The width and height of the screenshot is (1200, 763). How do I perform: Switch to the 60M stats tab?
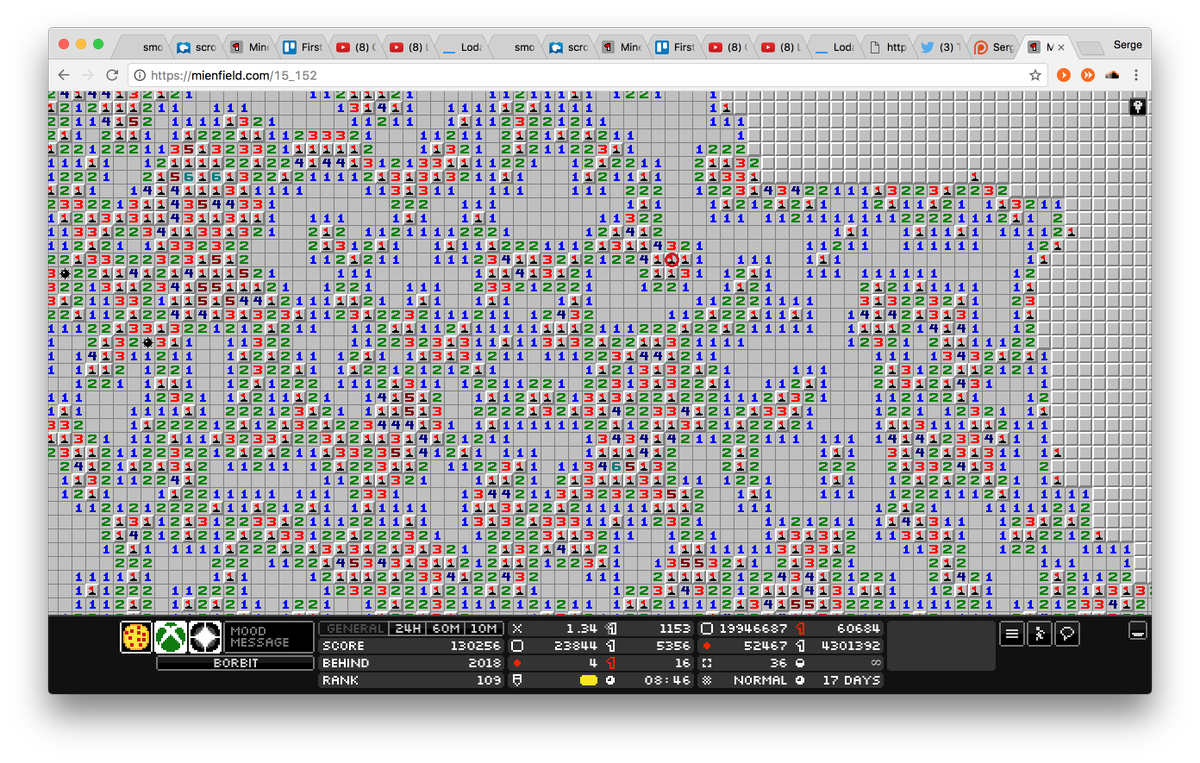point(446,629)
